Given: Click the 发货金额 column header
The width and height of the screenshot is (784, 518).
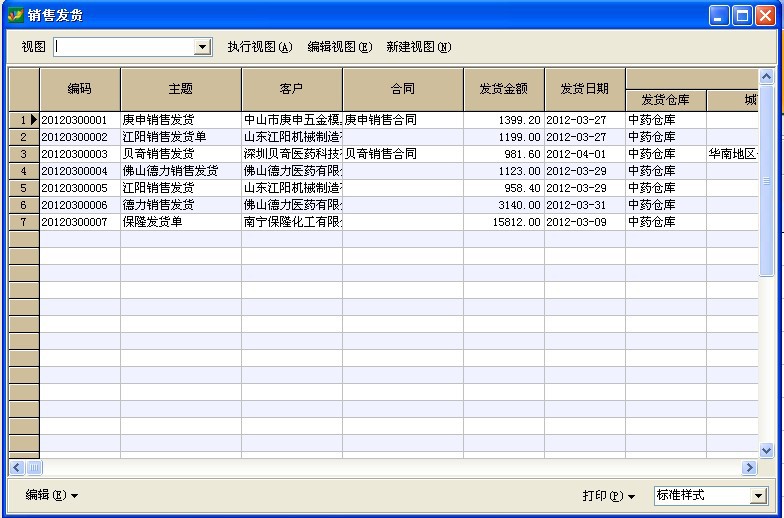Looking at the screenshot, I should click(504, 89).
